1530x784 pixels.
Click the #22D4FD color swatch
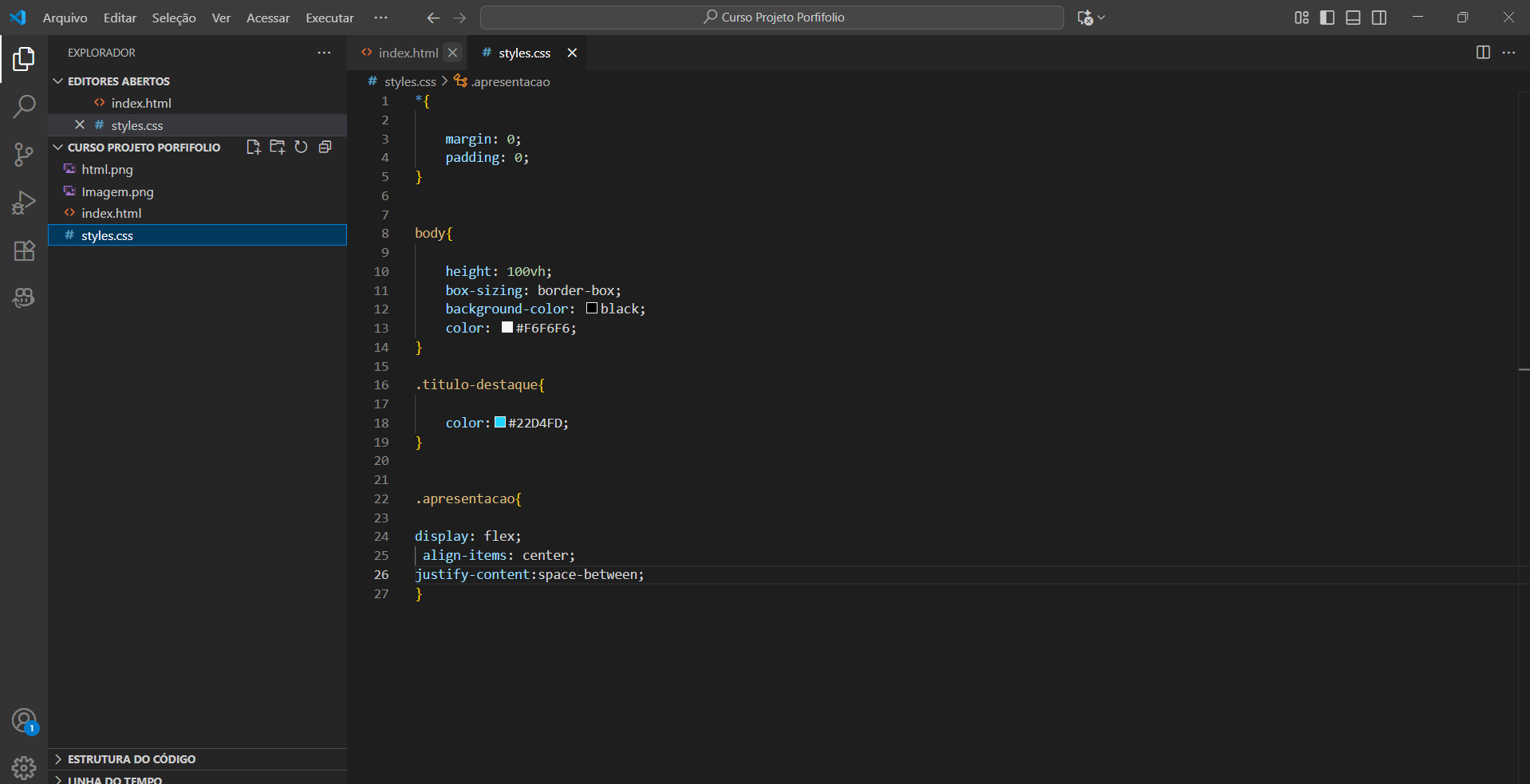tap(500, 422)
